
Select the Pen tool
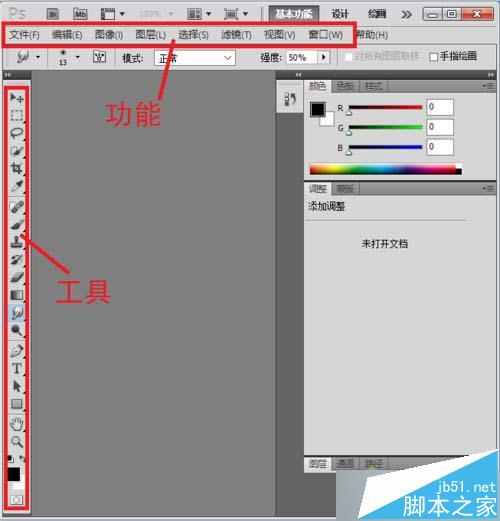tap(17, 350)
